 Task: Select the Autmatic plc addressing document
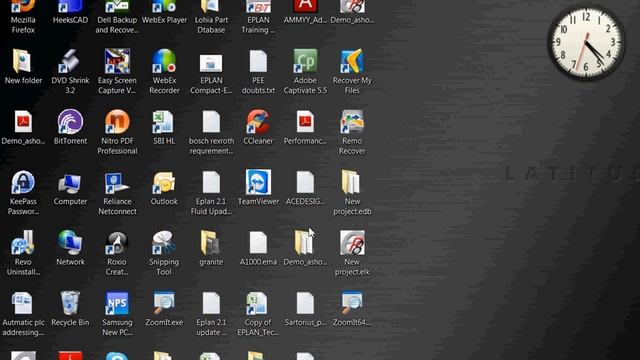coord(23,313)
